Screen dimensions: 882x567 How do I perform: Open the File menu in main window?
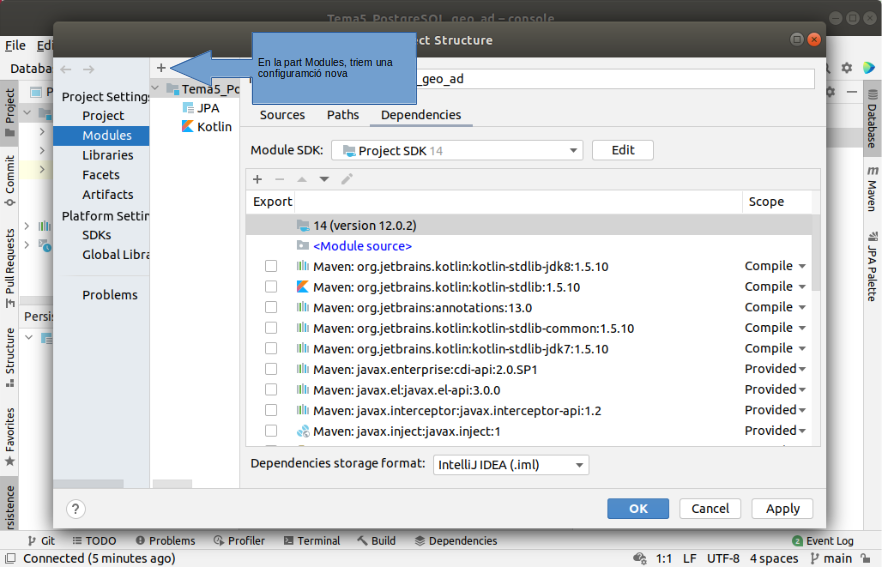(15, 45)
